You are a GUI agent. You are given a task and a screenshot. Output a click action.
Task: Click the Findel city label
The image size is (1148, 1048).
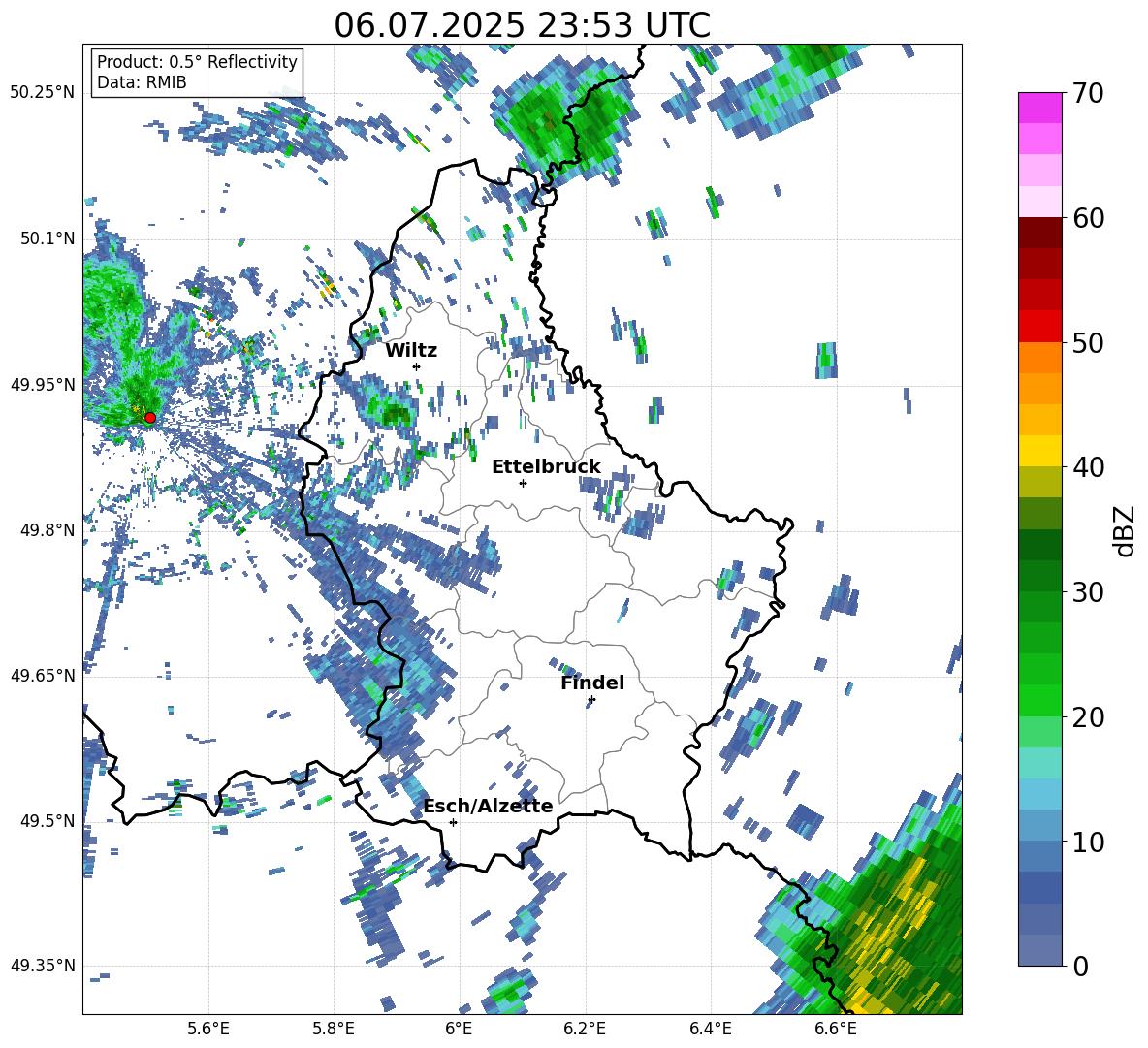[592, 683]
